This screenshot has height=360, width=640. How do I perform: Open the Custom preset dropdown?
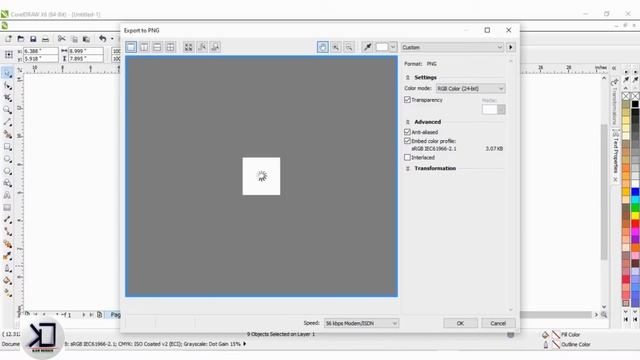coord(452,47)
